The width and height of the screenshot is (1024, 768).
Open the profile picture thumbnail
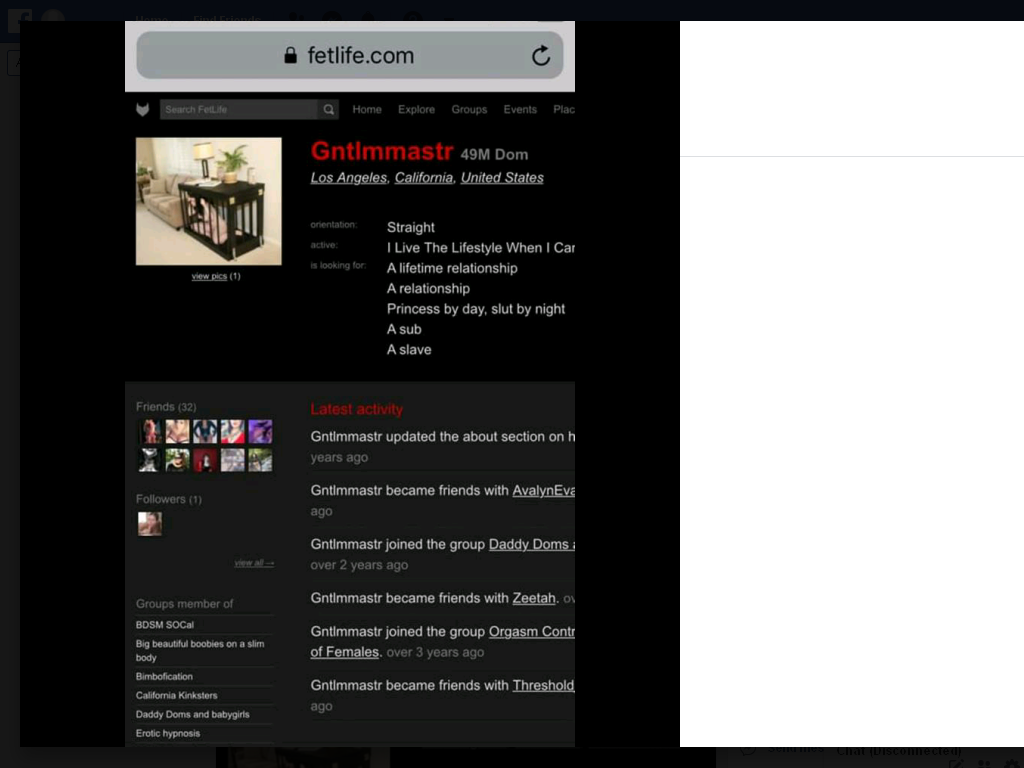pos(209,201)
